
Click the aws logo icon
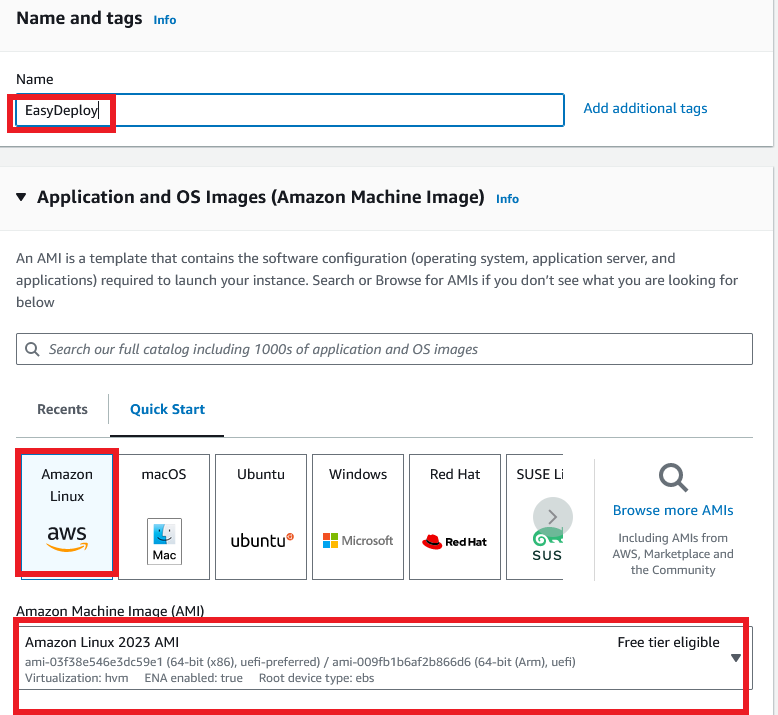click(67, 538)
